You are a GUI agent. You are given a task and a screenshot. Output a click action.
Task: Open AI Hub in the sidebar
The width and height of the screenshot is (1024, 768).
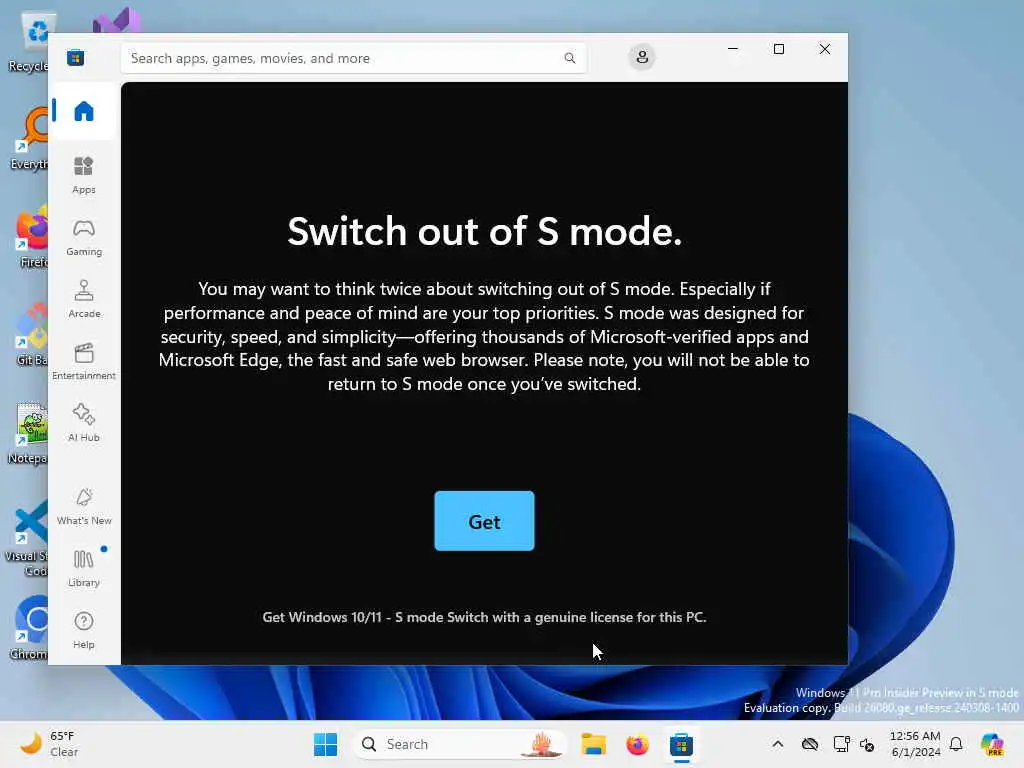pyautogui.click(x=84, y=423)
